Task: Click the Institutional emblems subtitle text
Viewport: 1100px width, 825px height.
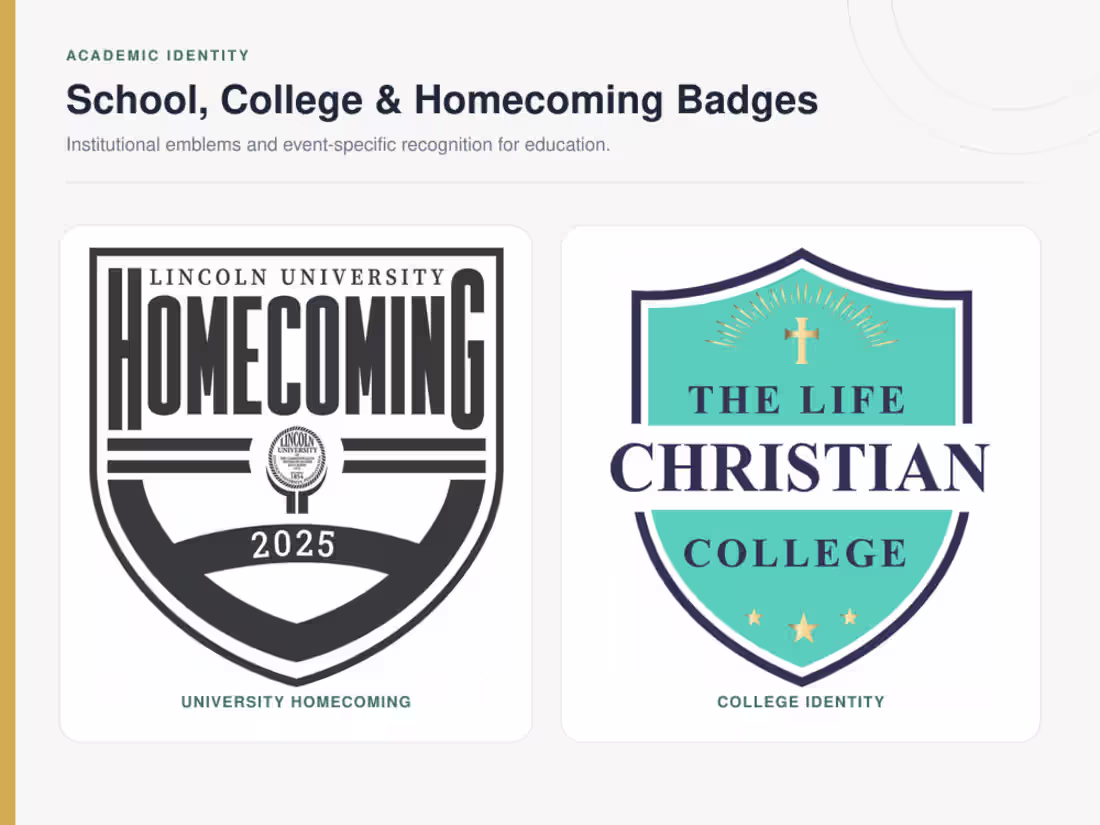Action: tap(338, 145)
